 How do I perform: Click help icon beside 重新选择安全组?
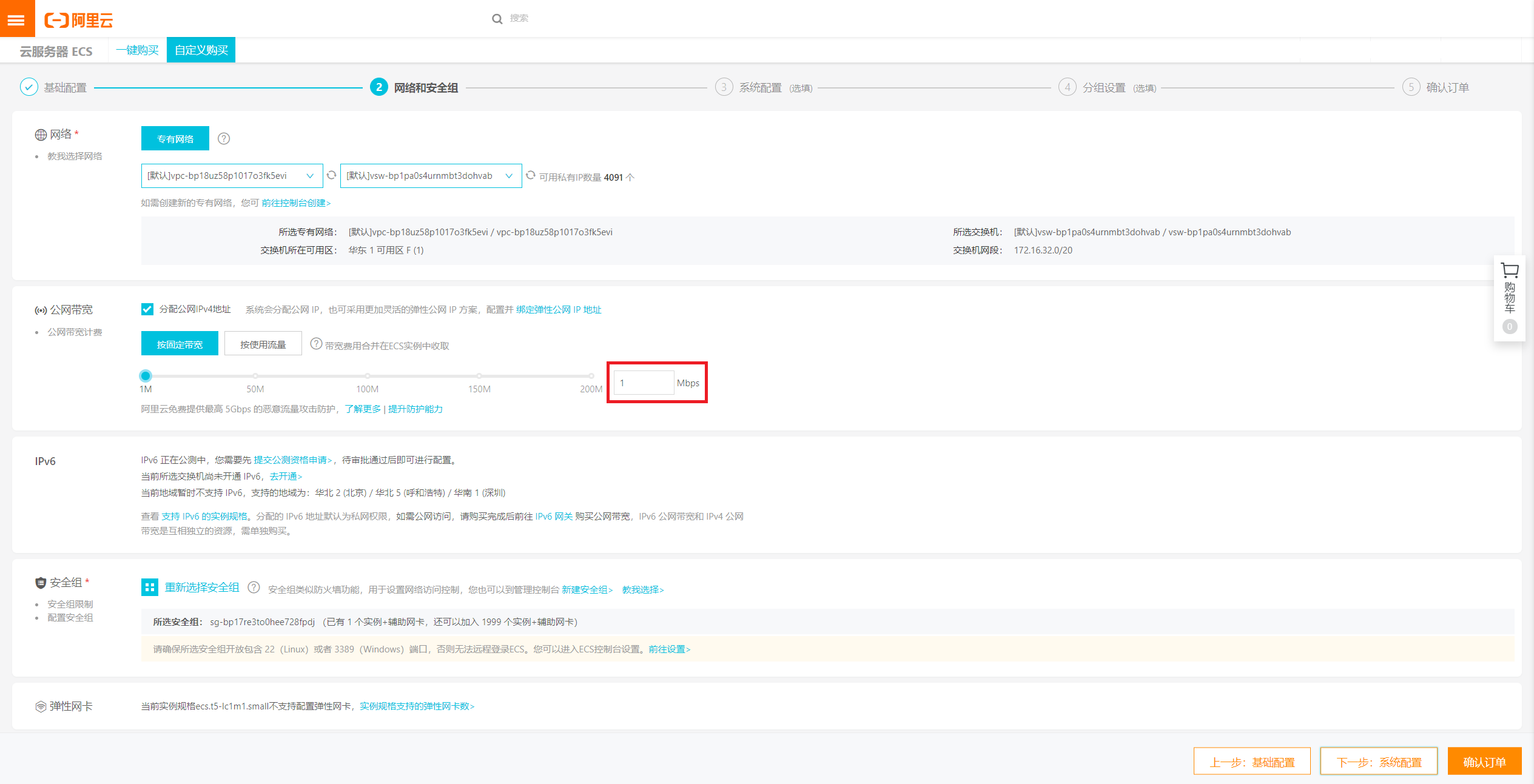coord(254,588)
